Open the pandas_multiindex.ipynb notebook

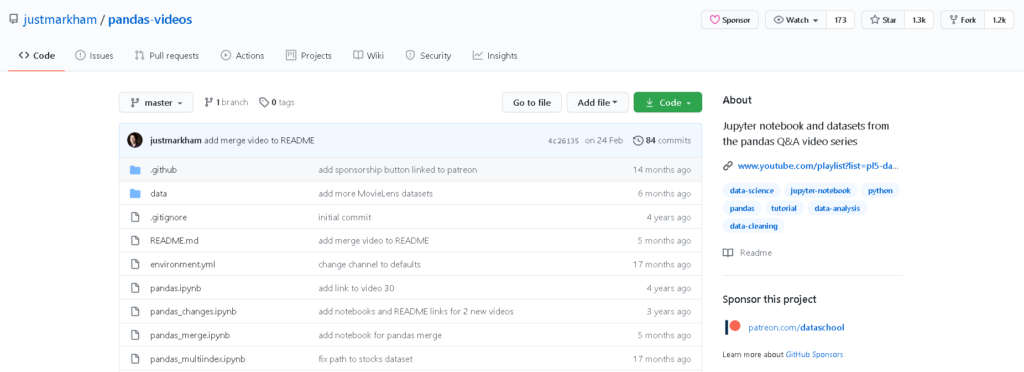(197, 359)
